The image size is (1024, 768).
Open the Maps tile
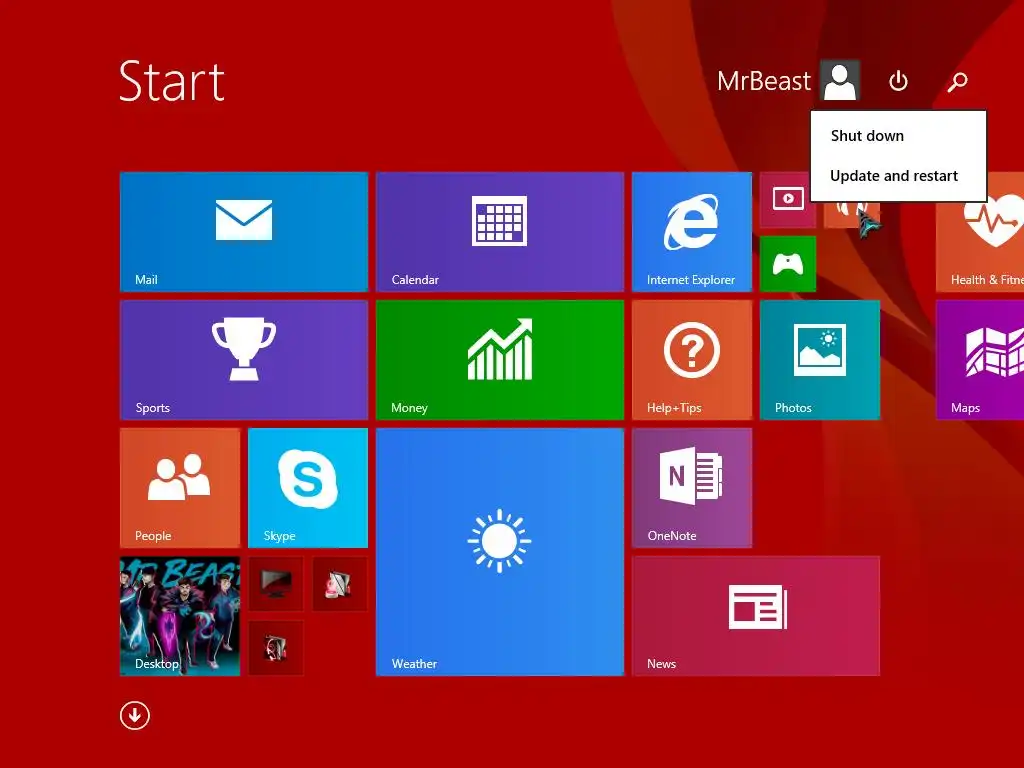click(980, 360)
